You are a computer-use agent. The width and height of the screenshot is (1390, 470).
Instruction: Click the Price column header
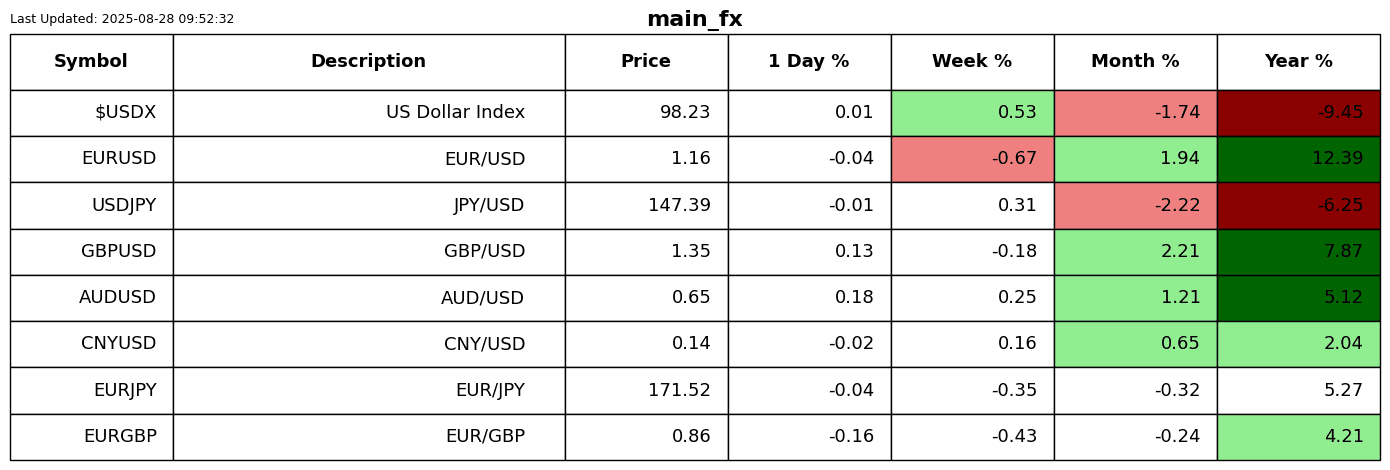point(646,62)
